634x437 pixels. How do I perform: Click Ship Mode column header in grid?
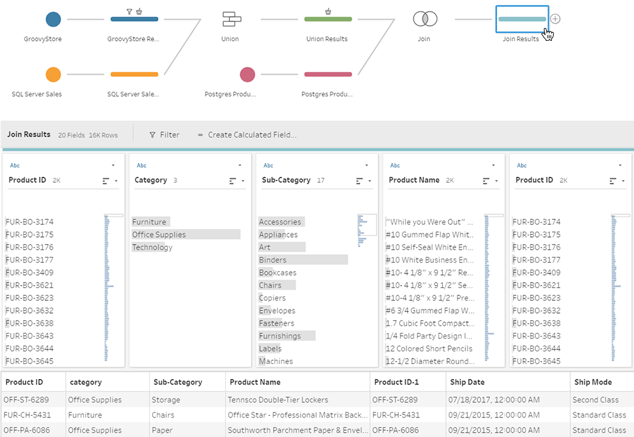click(593, 382)
